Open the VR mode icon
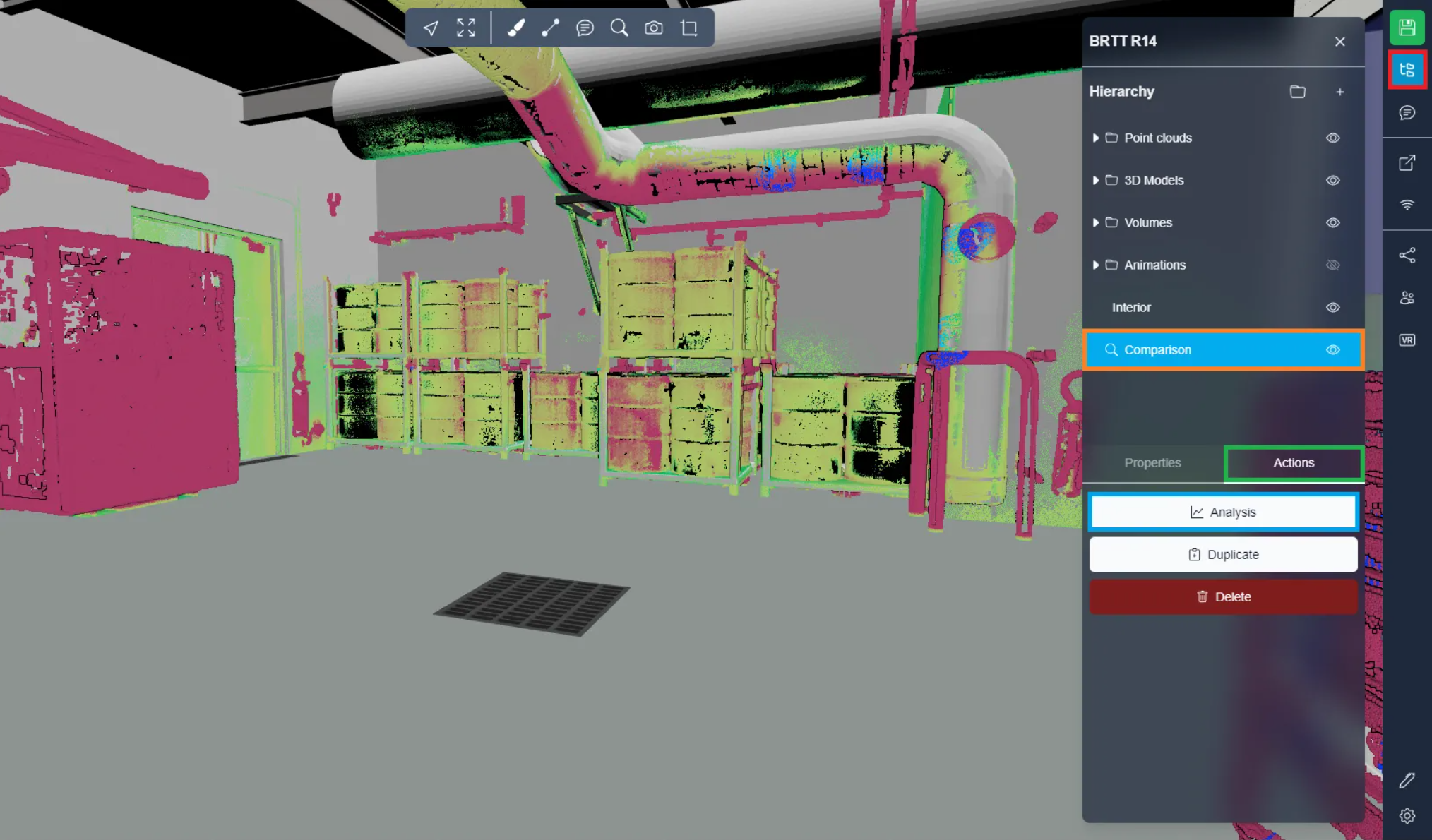Screen dimensions: 1432x840 [x=1407, y=340]
